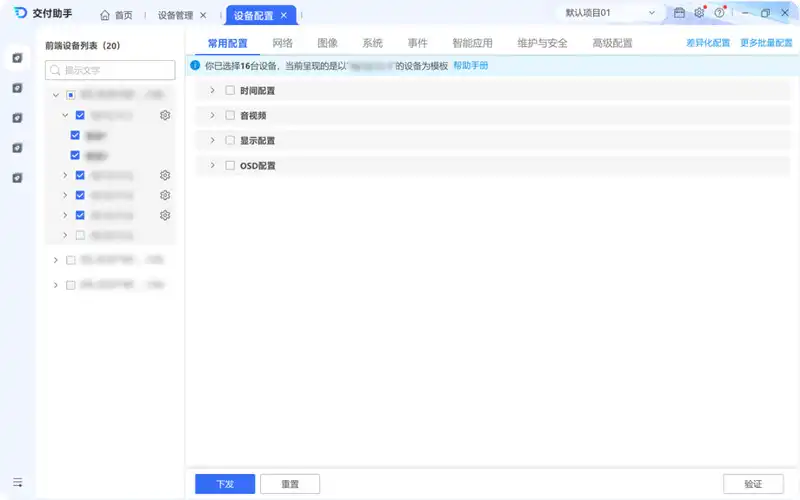Open gear of first collapsed checked device row
800x500 pixels.
[x=165, y=175]
